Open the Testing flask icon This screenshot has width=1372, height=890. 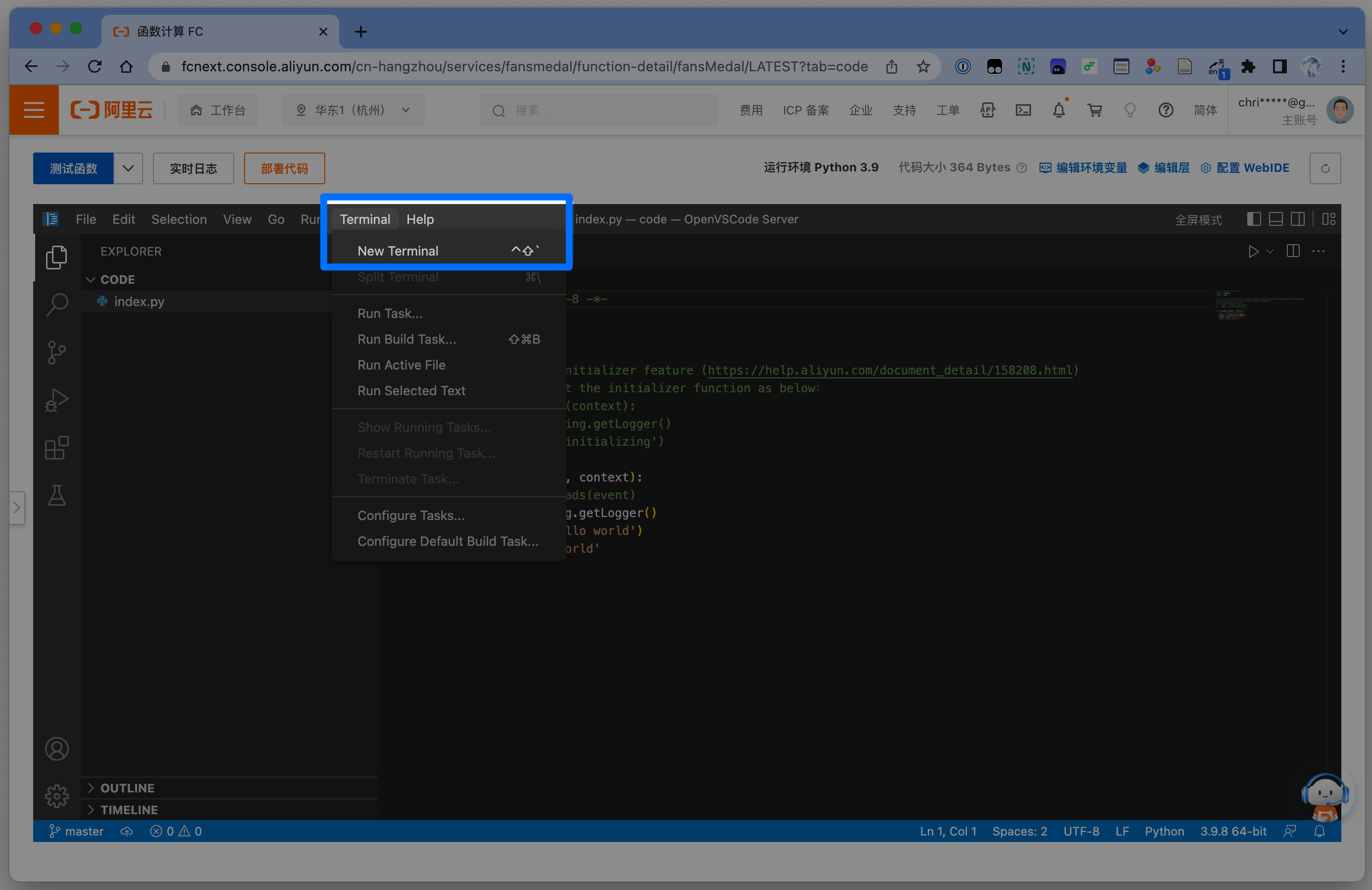(x=56, y=495)
